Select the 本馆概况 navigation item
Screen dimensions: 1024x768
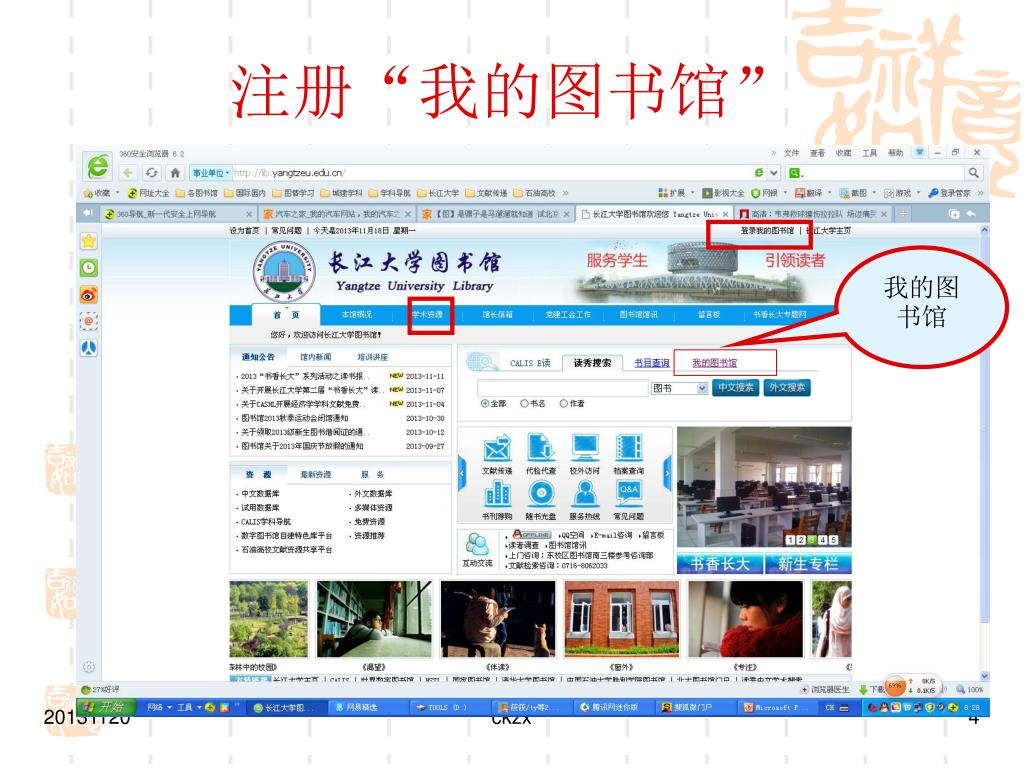pos(357,315)
